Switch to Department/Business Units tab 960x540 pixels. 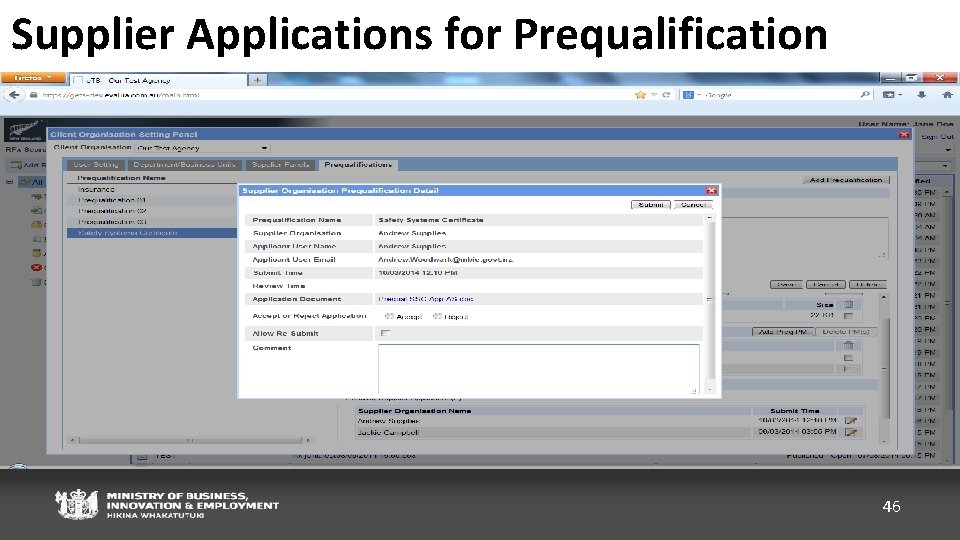click(184, 165)
